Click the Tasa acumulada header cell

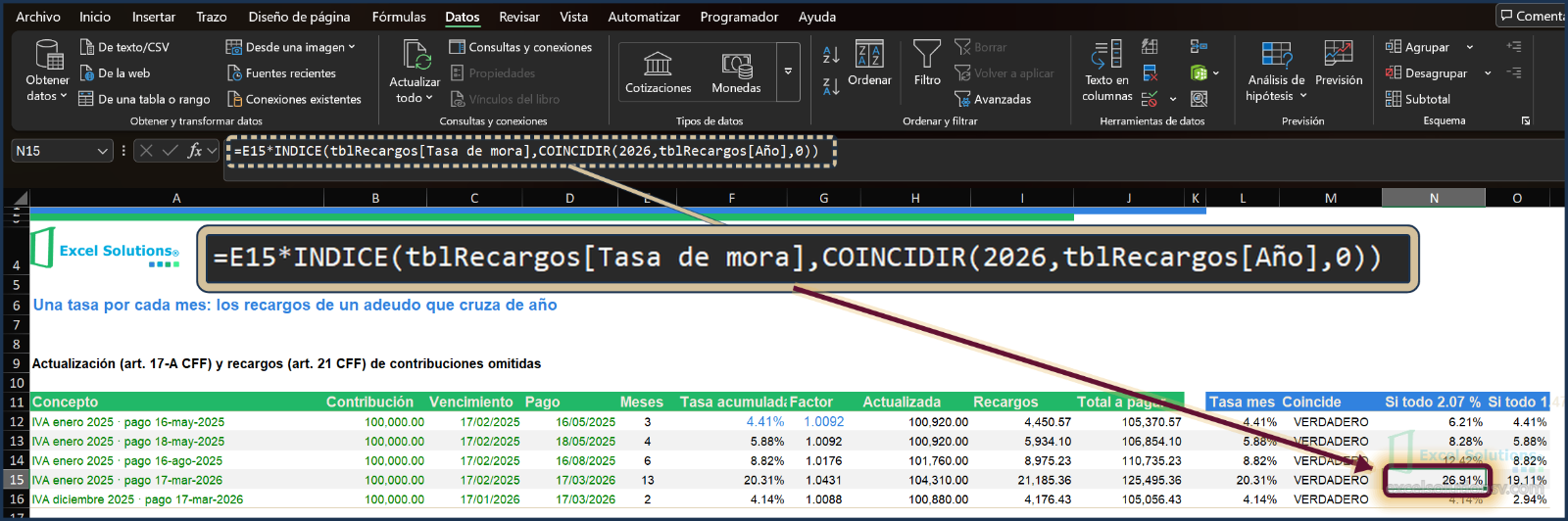[732, 402]
